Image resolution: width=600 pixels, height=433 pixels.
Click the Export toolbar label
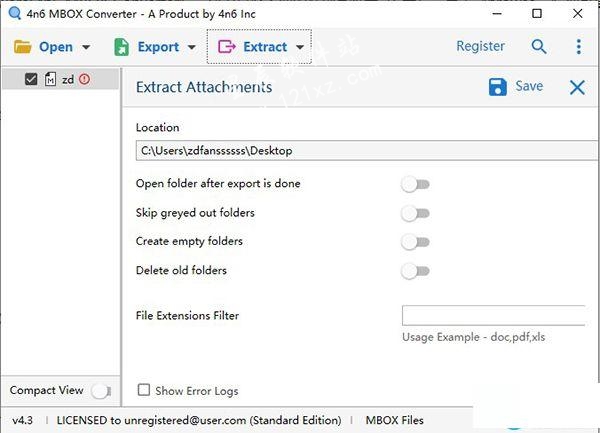tap(158, 47)
